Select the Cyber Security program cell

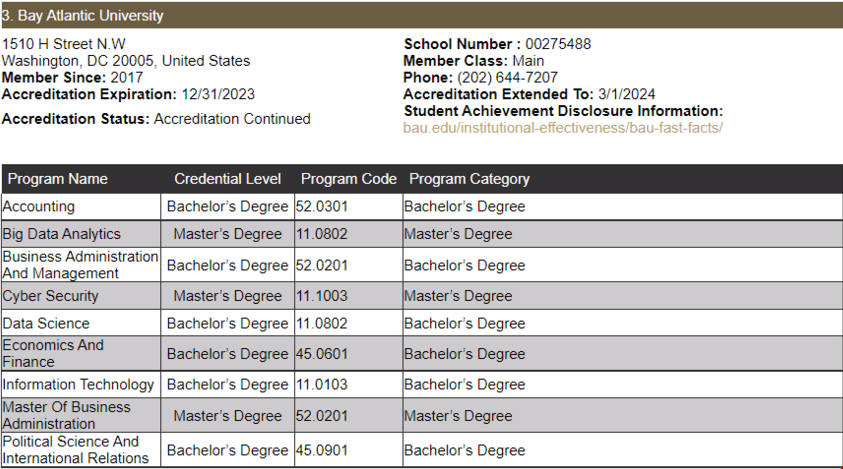(51, 296)
